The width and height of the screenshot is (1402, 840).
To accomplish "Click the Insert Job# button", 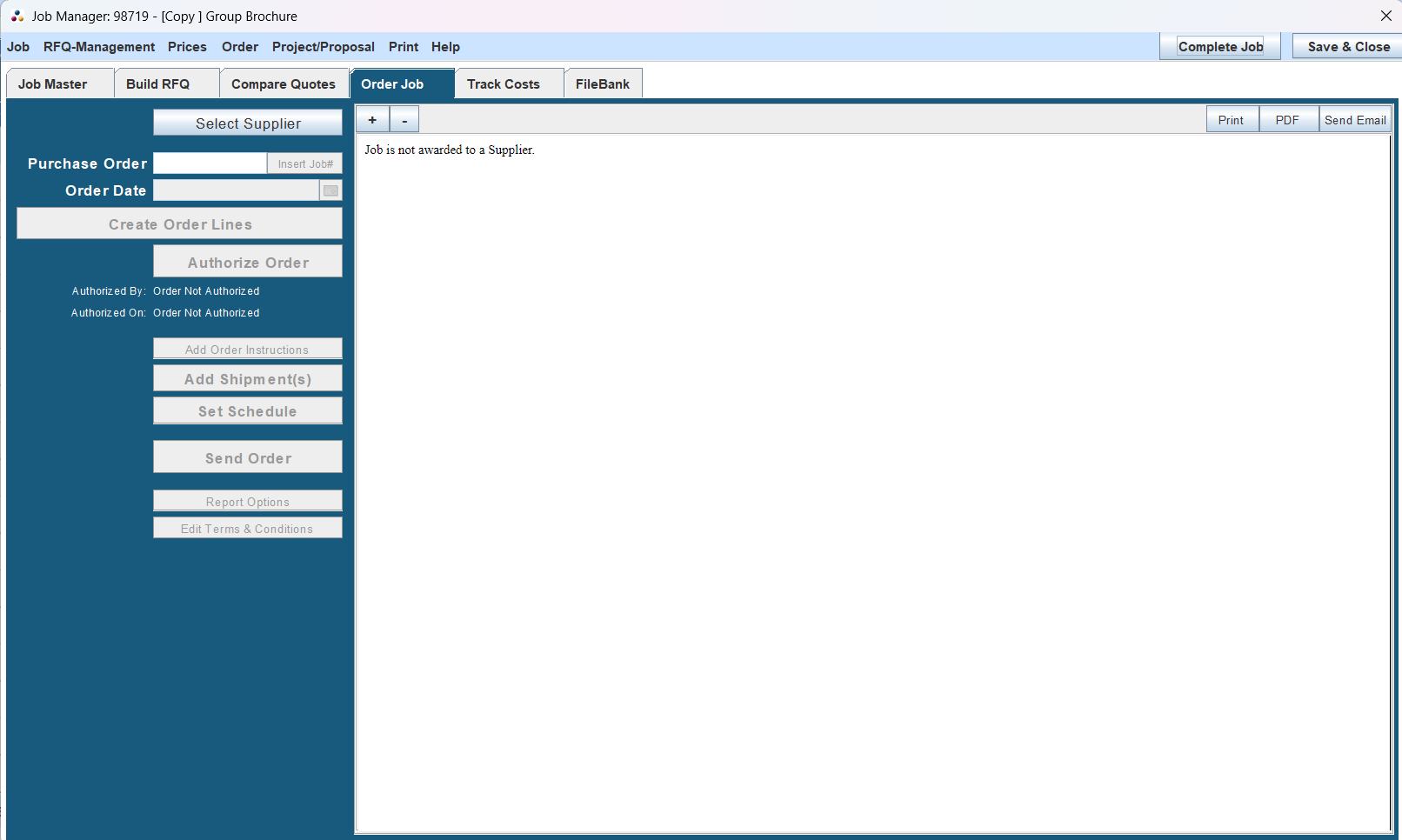I will point(305,163).
